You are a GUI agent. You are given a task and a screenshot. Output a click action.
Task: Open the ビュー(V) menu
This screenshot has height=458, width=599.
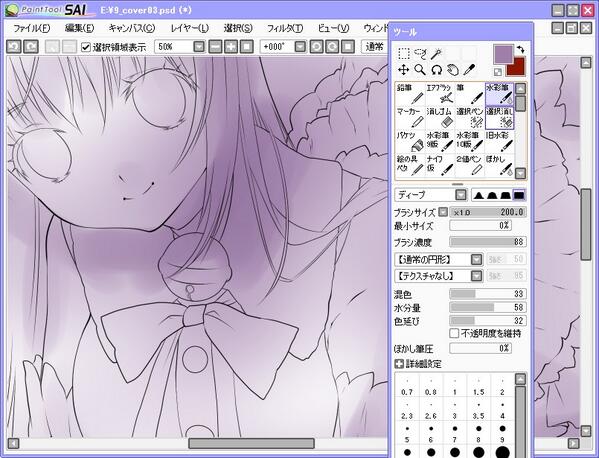point(333,28)
